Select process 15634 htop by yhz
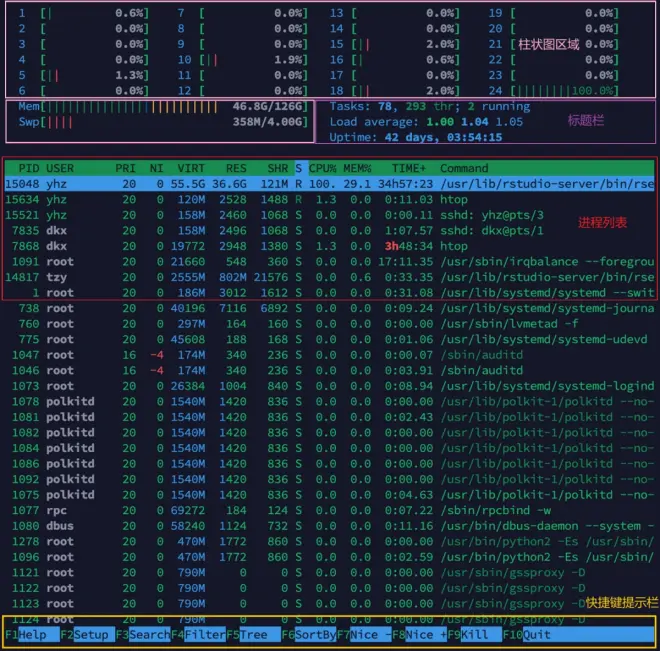This screenshot has height=651, width=660. click(330, 199)
